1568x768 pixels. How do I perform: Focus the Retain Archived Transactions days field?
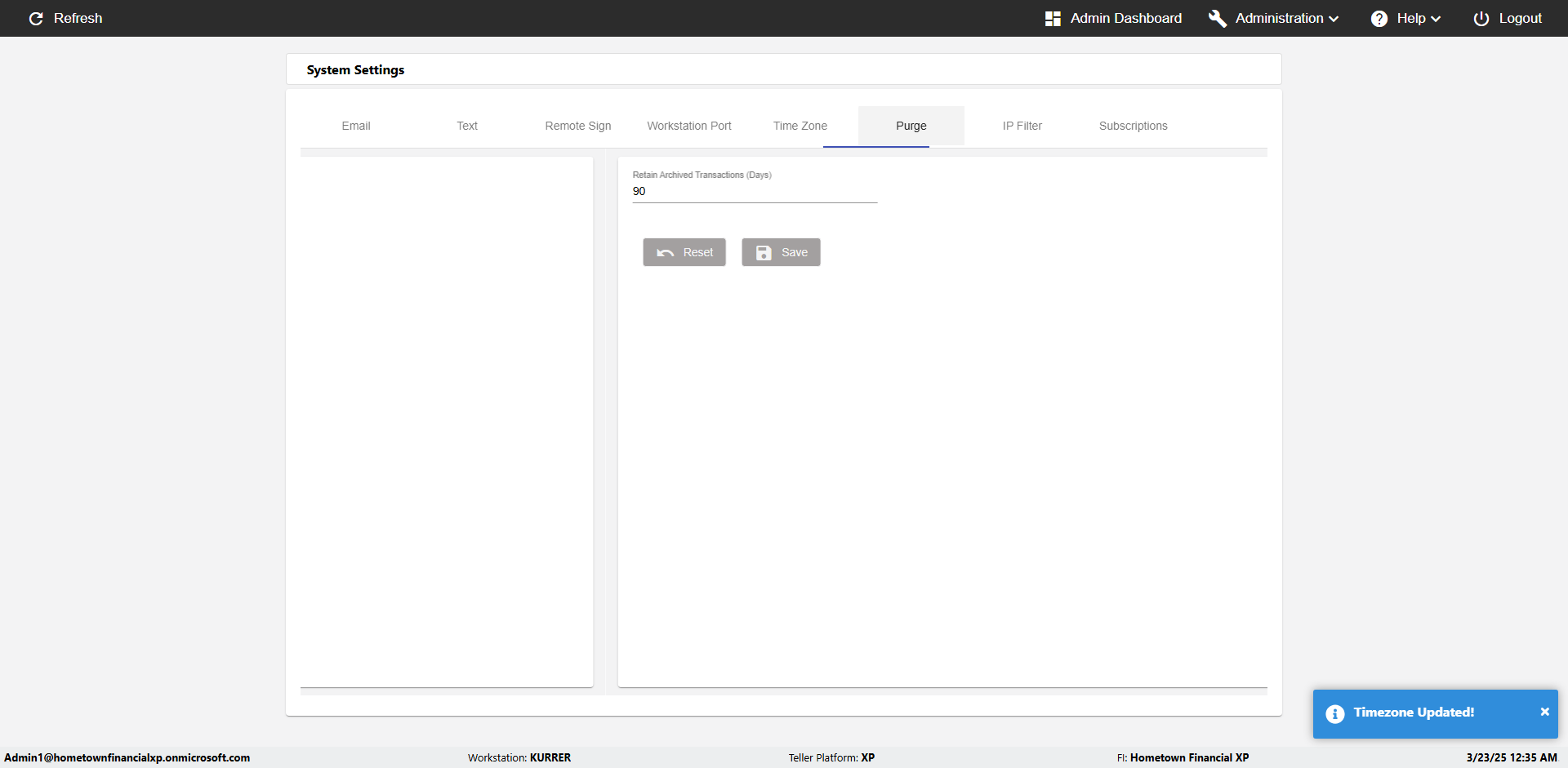tap(755, 192)
